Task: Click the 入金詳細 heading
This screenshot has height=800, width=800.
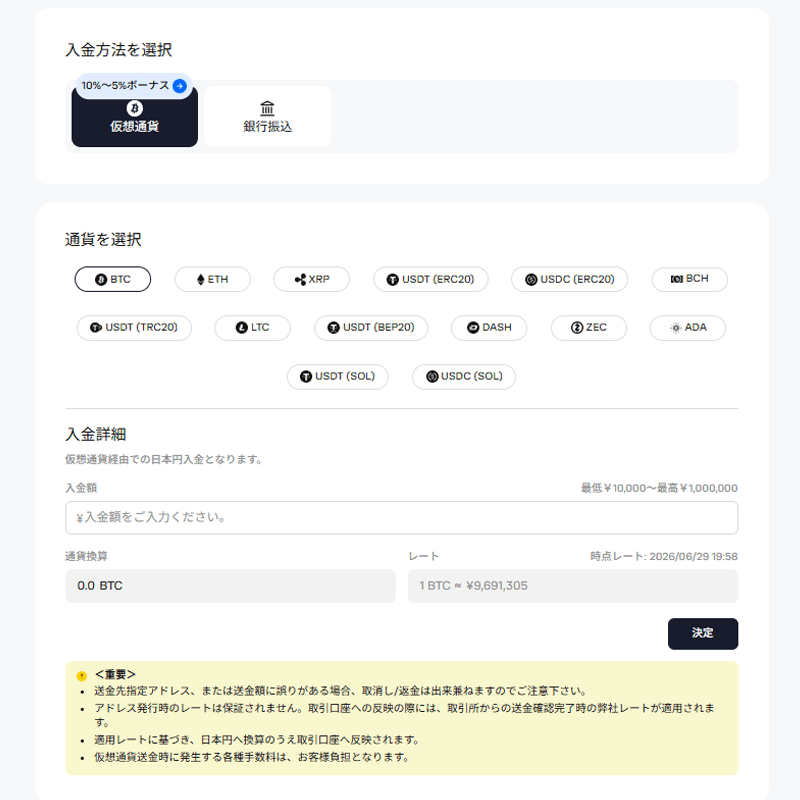Action: coord(96,434)
